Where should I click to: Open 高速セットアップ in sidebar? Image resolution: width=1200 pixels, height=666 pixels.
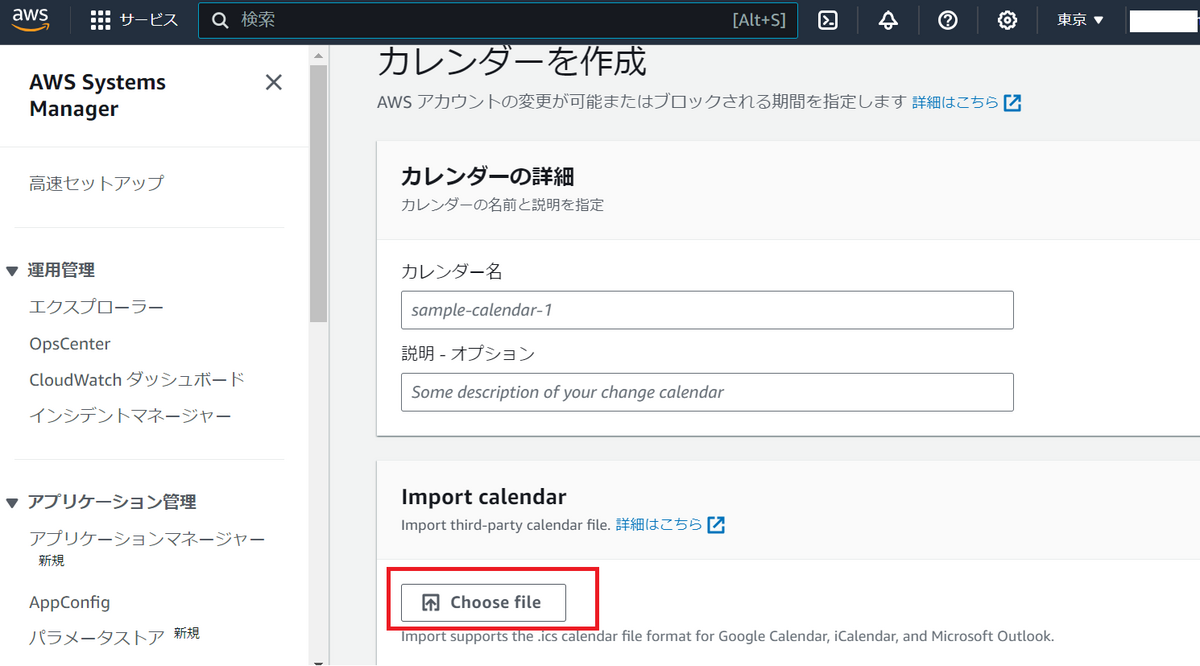click(x=96, y=183)
